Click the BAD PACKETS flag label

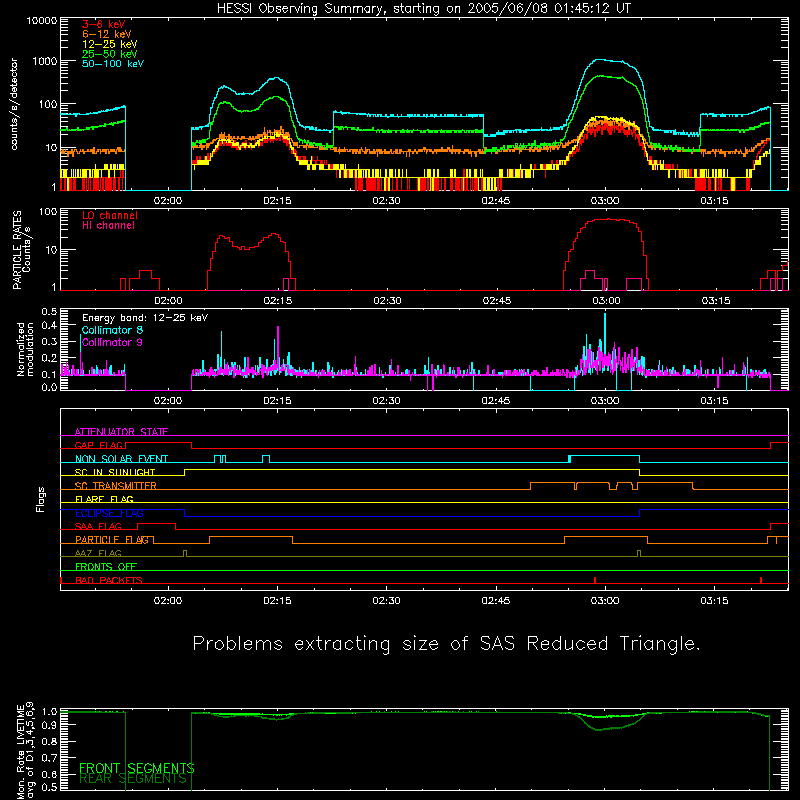point(109,580)
